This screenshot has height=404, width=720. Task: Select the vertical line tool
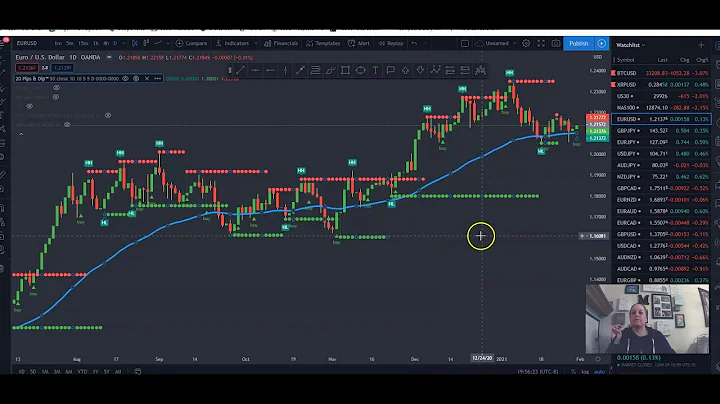[285, 70]
